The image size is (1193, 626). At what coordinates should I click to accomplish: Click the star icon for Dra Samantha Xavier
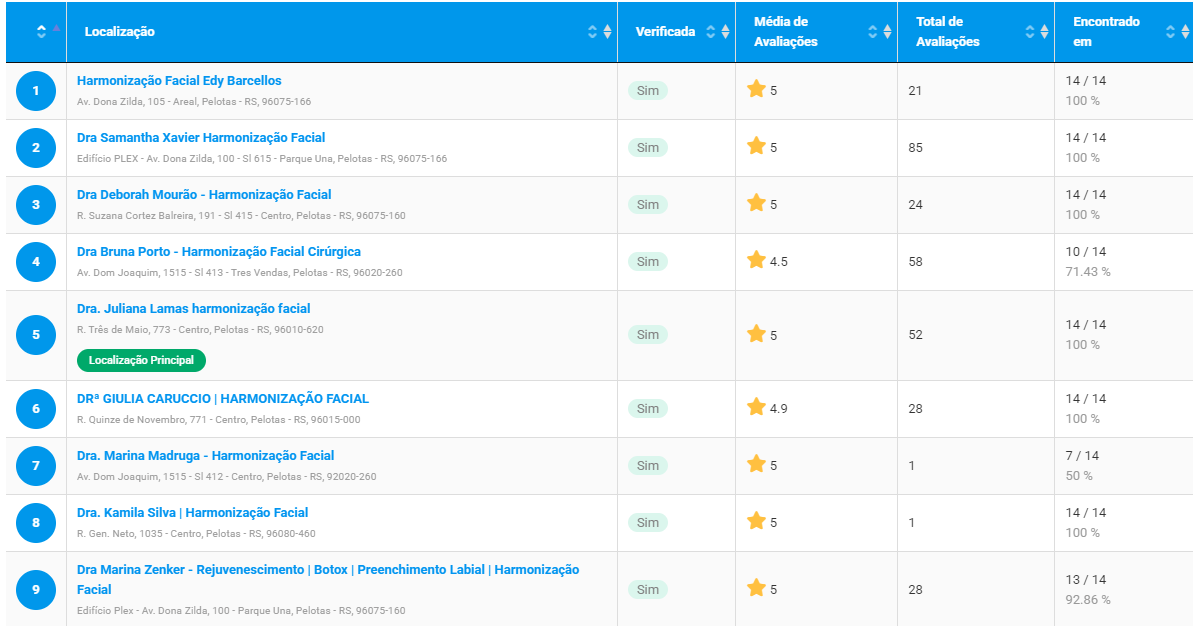756,146
